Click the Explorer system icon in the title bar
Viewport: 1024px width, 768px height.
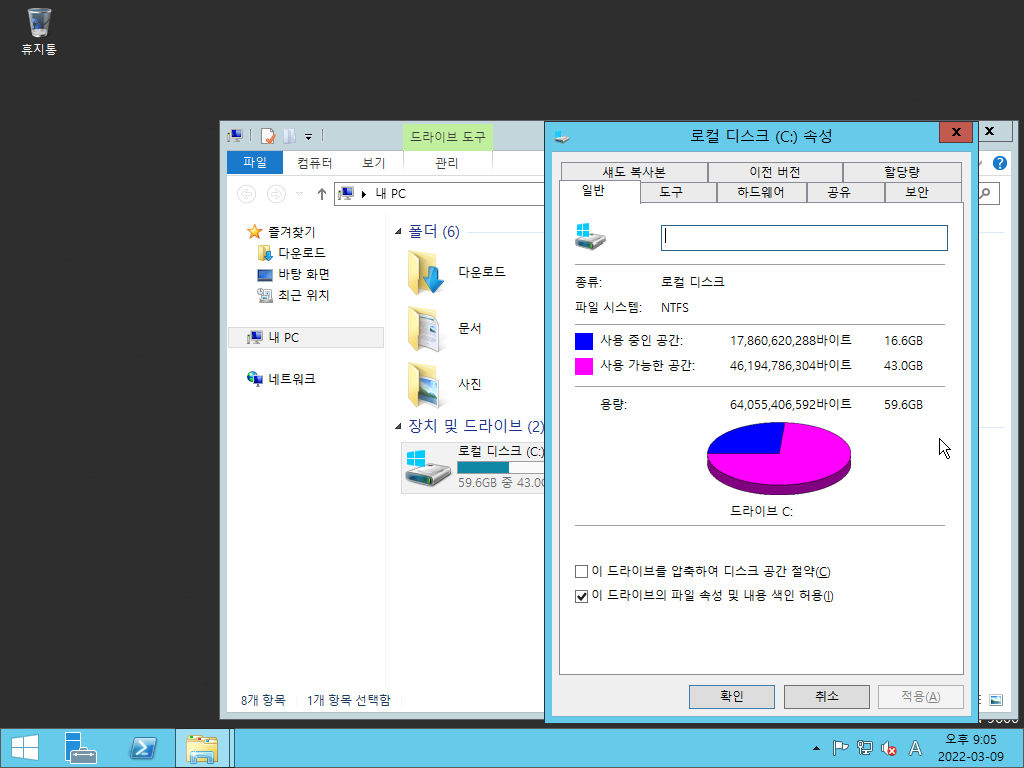[x=235, y=136]
